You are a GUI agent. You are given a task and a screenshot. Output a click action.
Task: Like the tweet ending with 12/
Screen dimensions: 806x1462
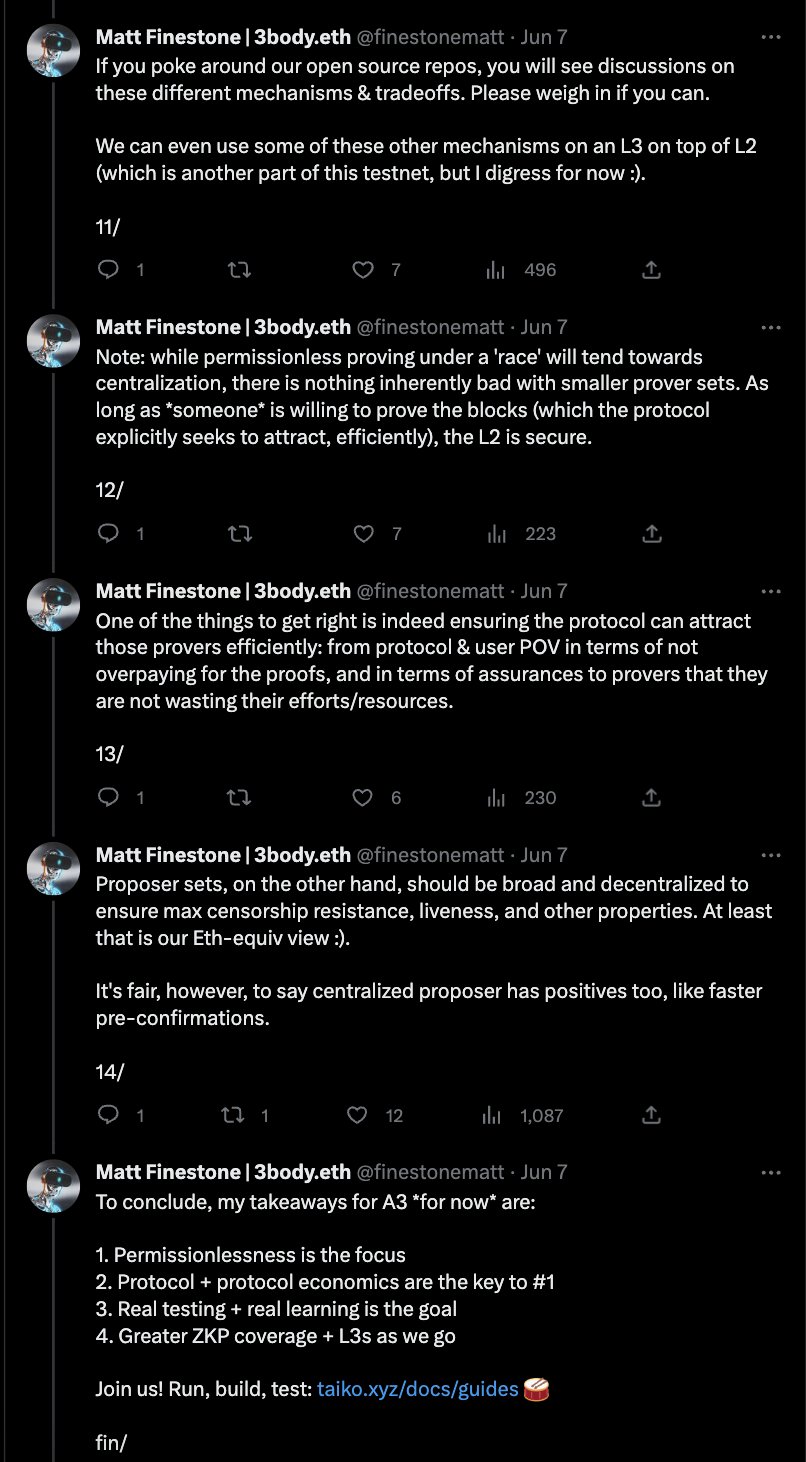pyautogui.click(x=365, y=534)
